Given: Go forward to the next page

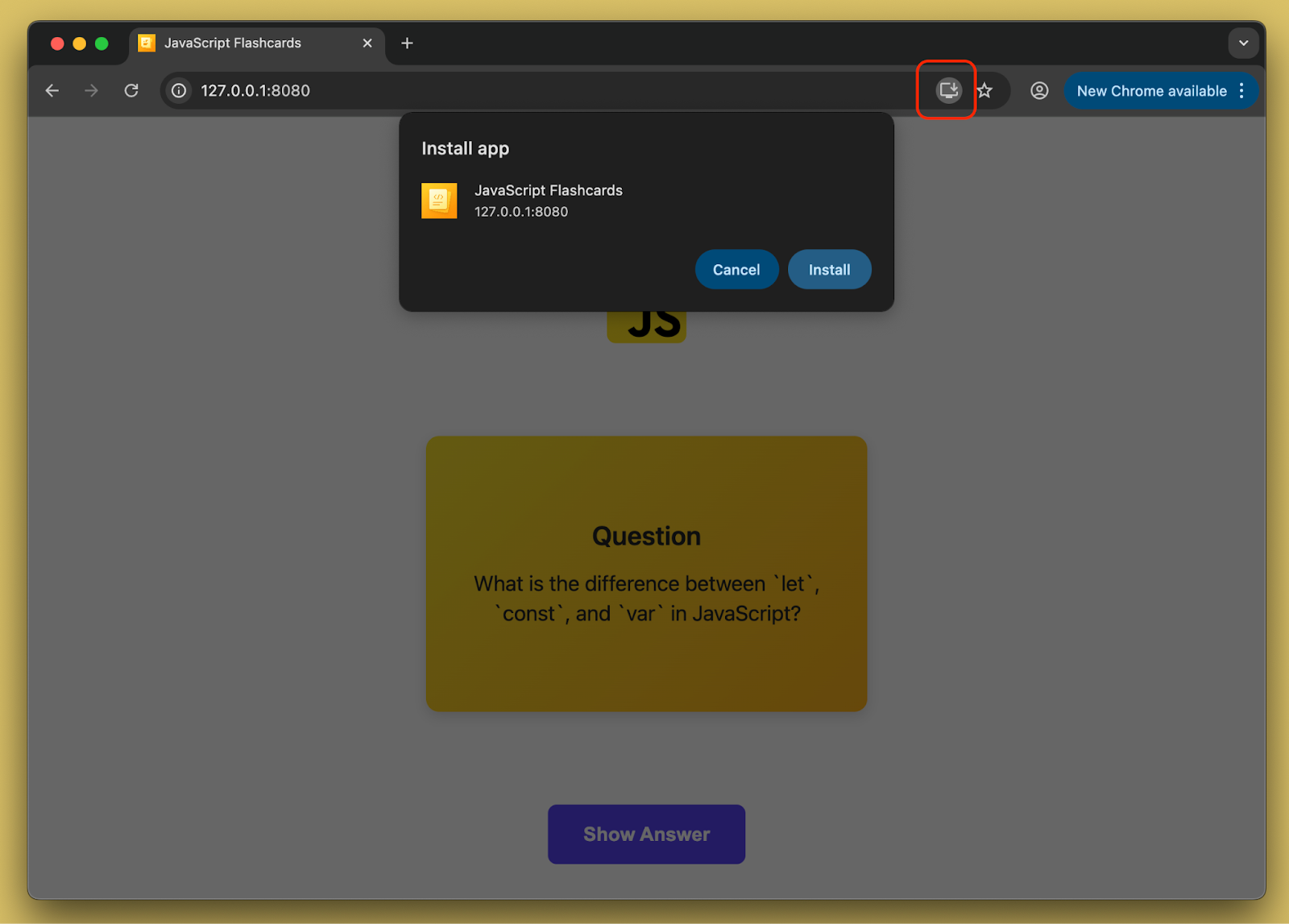Looking at the screenshot, I should click(x=92, y=90).
